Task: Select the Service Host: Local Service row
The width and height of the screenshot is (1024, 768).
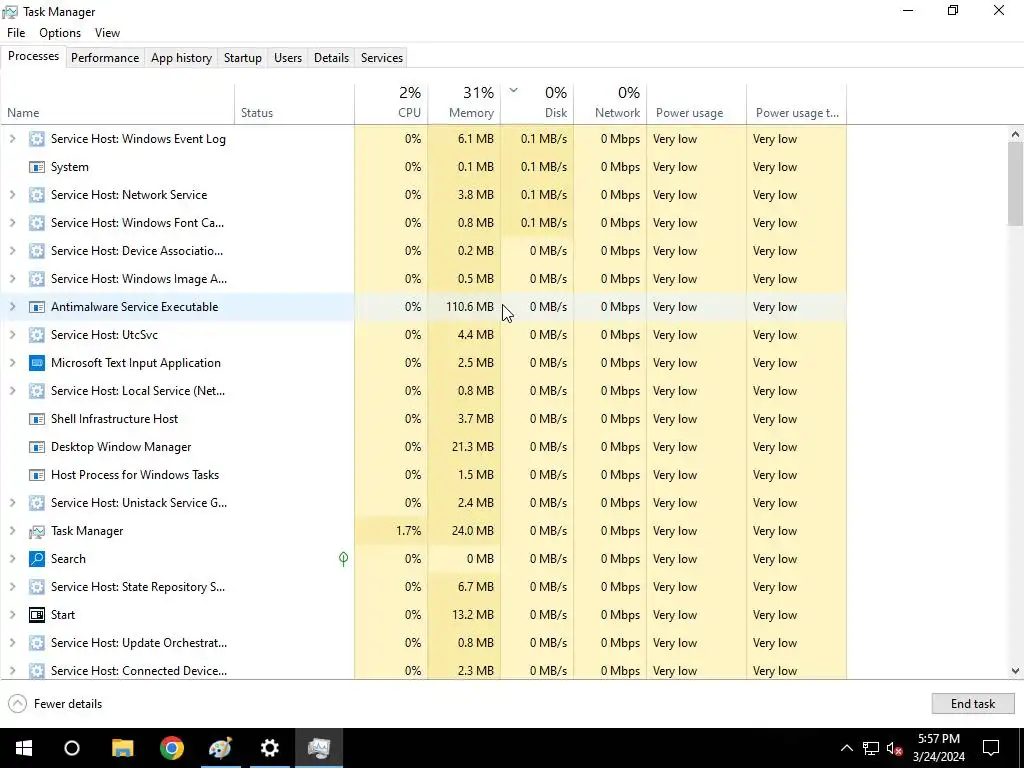Action: pos(423,391)
